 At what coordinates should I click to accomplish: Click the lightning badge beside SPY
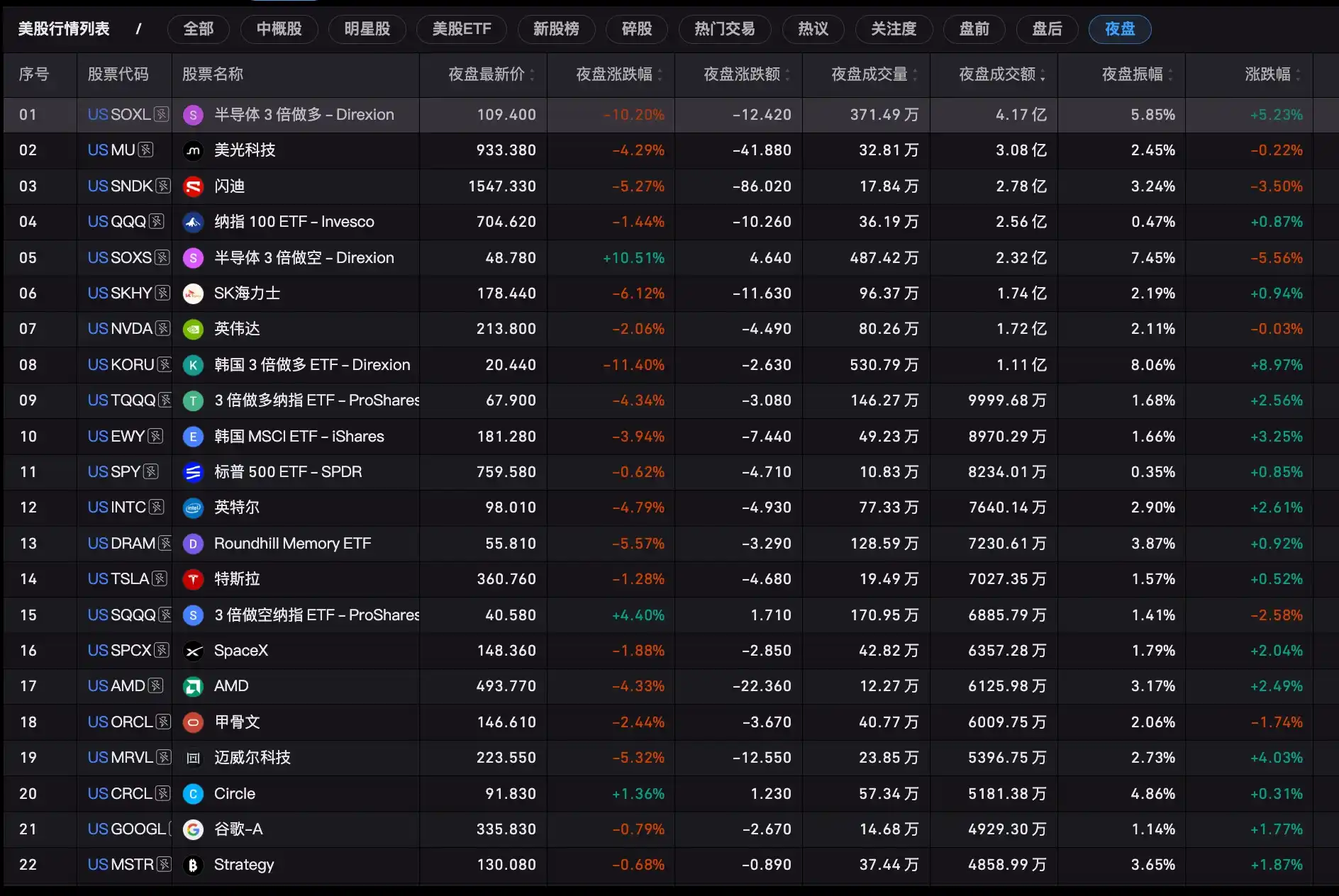coord(151,471)
